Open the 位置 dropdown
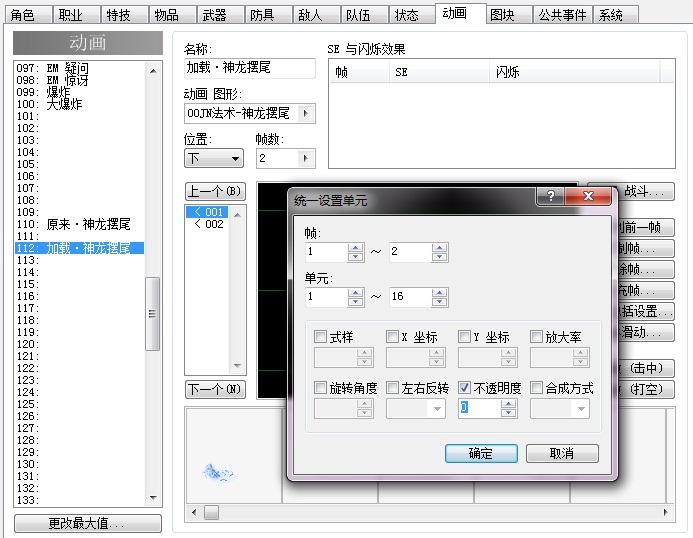693x538 pixels. click(x=214, y=158)
